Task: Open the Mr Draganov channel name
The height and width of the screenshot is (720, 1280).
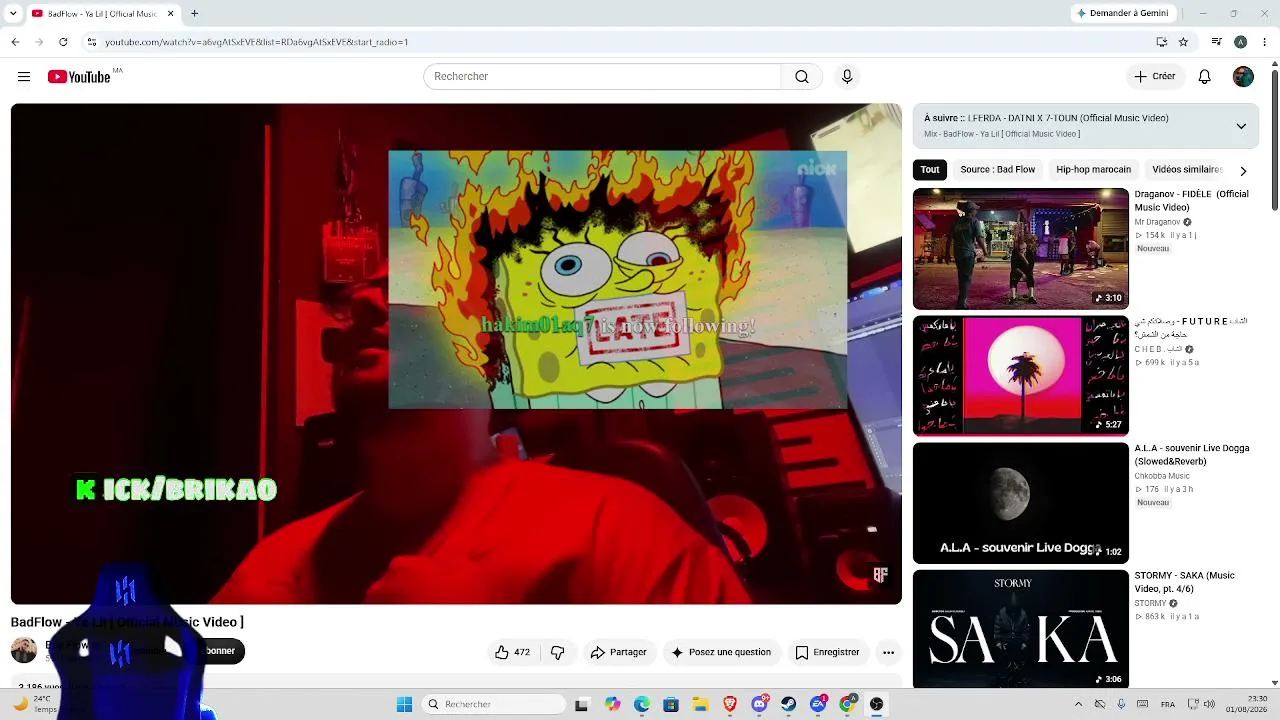Action: click(x=1158, y=222)
